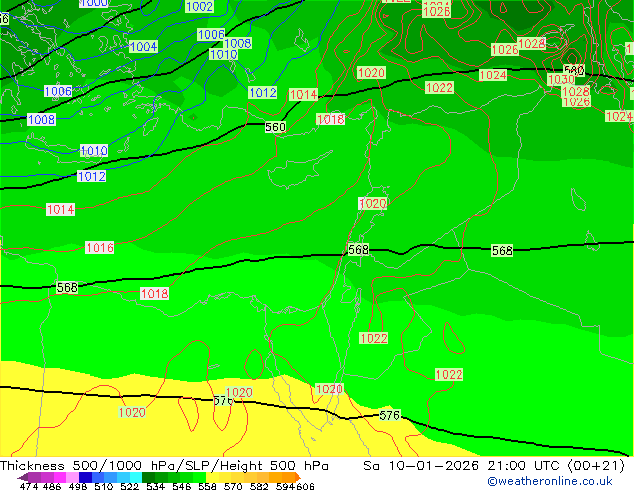
Task: Click the 'Thickness 500/1000 hPa/SLP/Height 500 hPa' title
Action: 164,466
